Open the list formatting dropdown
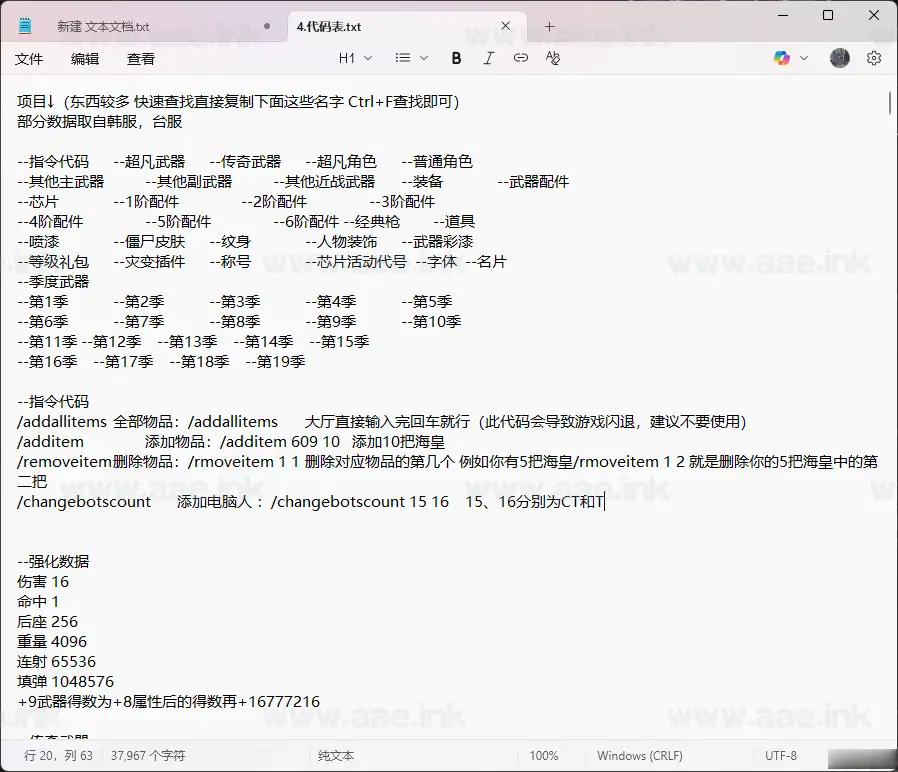 click(x=409, y=58)
